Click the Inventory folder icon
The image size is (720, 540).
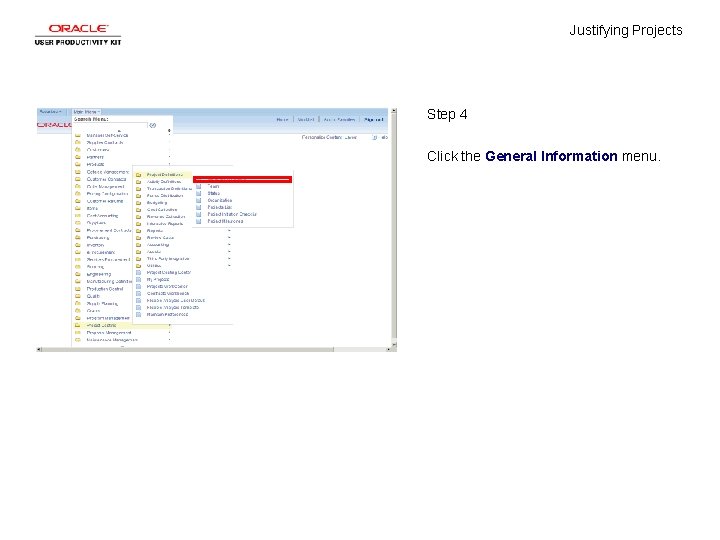(78, 245)
